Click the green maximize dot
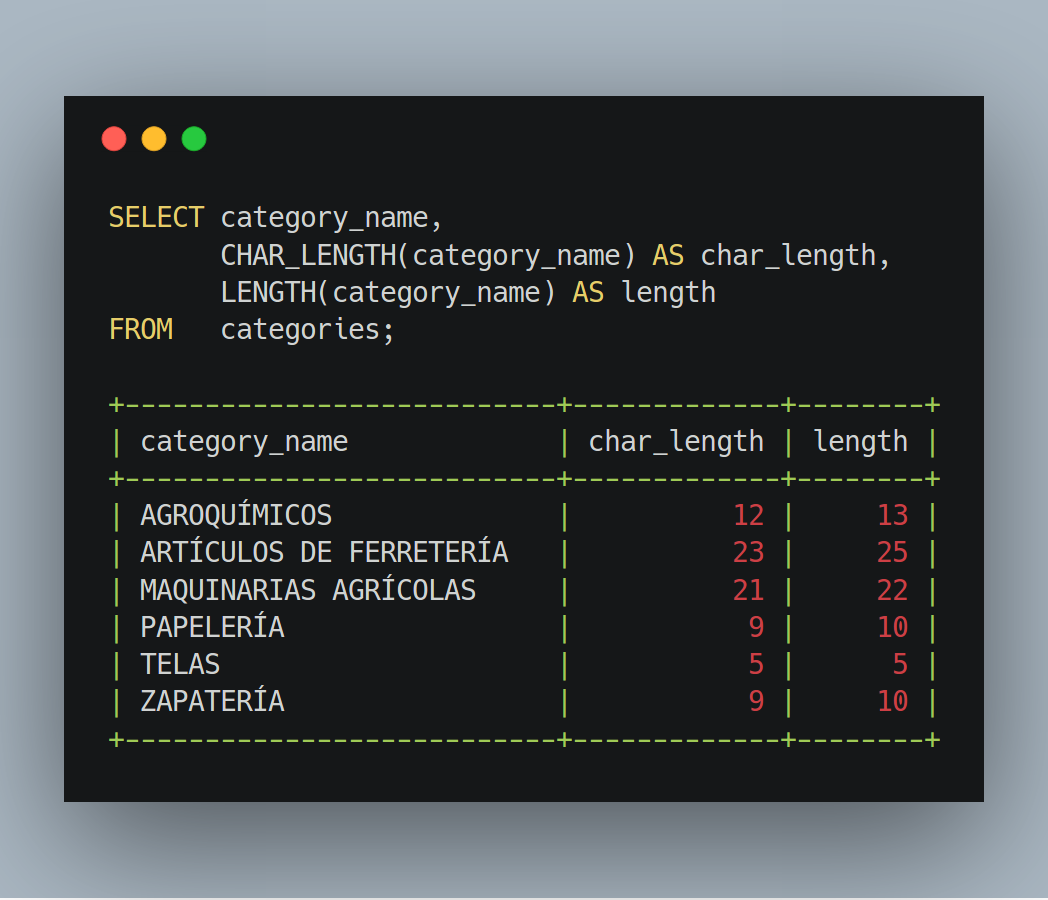The image size is (1048, 900). tap(194, 139)
